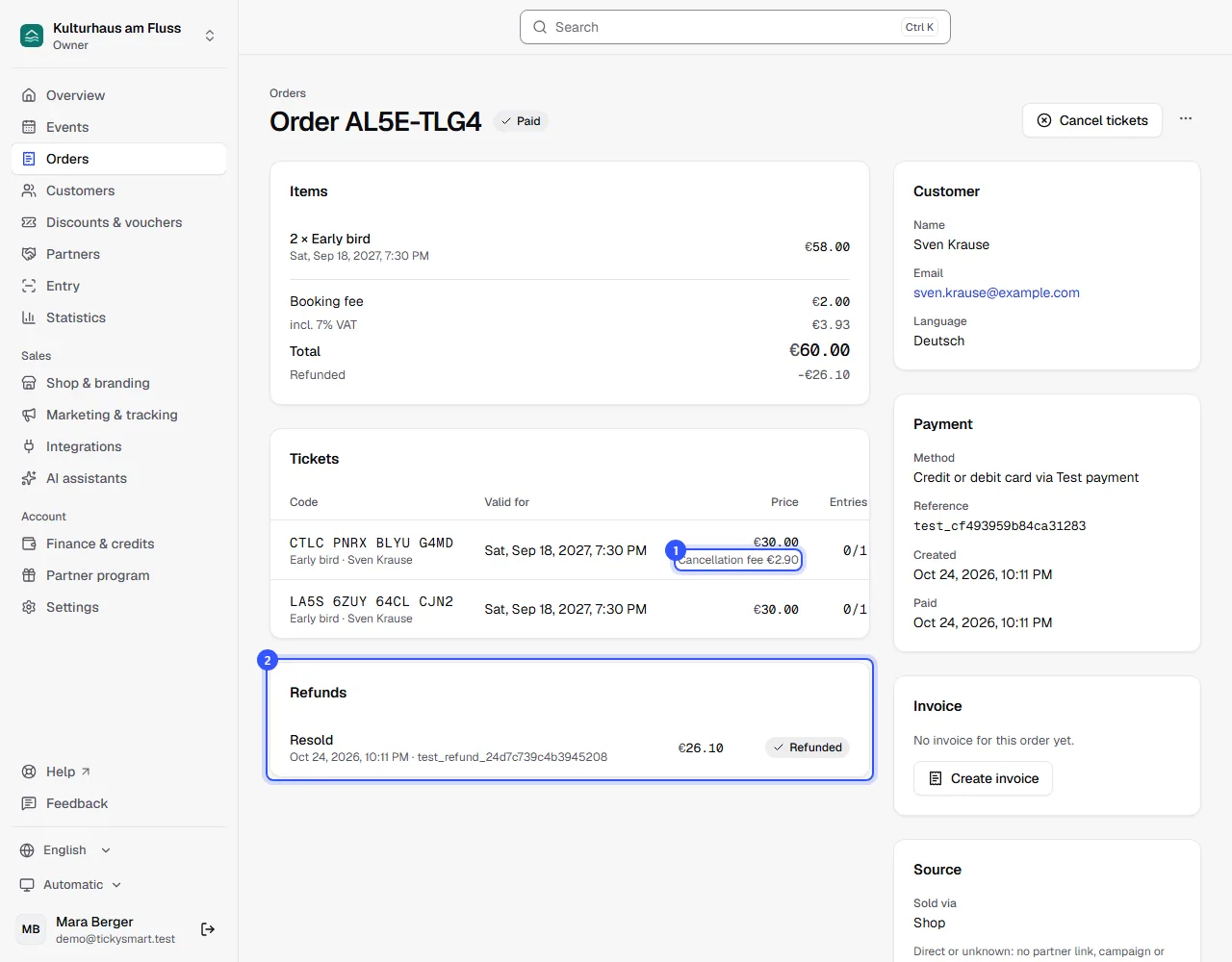This screenshot has height=962, width=1232.
Task: Select ticket code CTLC PNRX BLYU G4MD
Action: [x=372, y=543]
